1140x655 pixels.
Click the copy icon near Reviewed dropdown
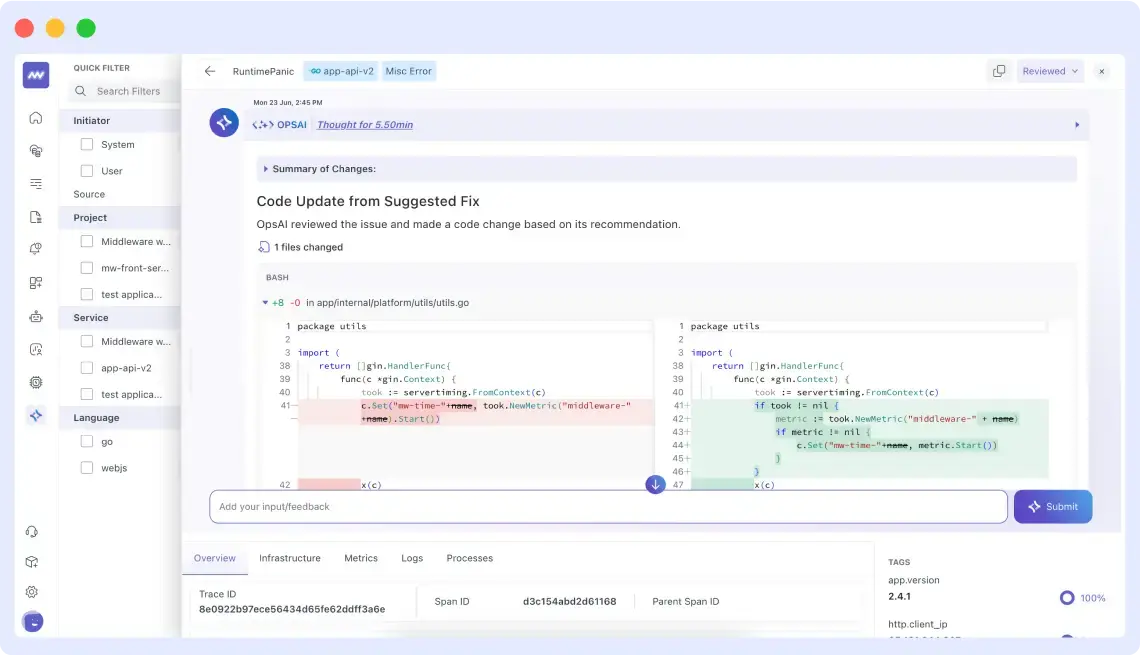click(x=998, y=71)
